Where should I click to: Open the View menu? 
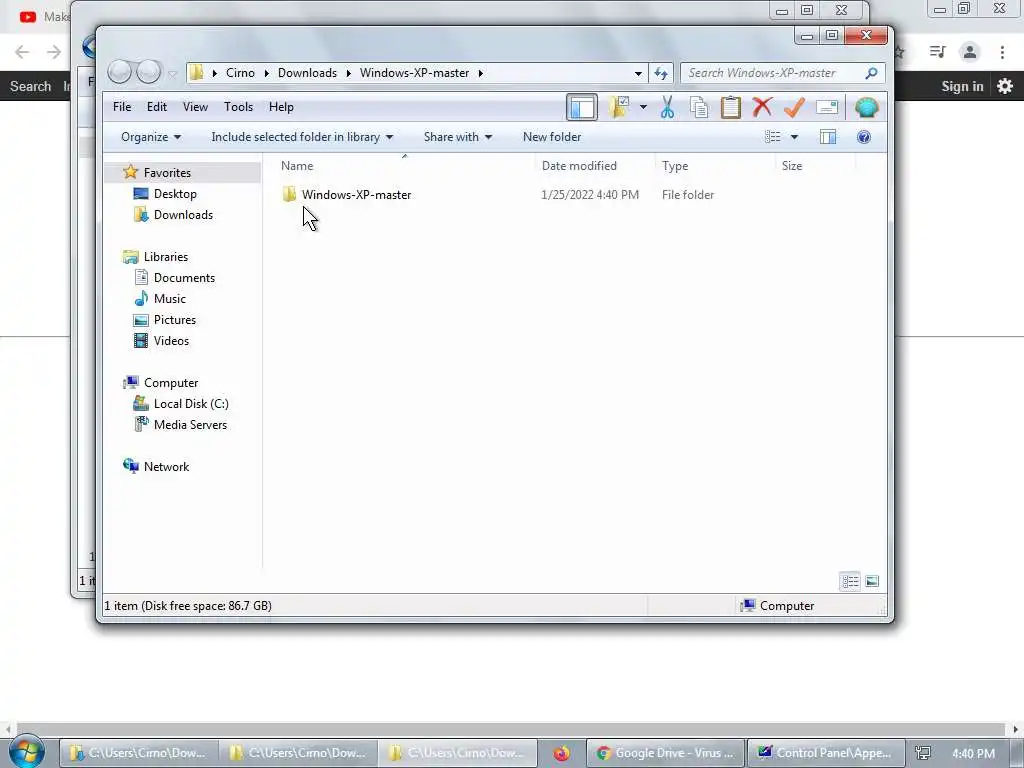(195, 106)
